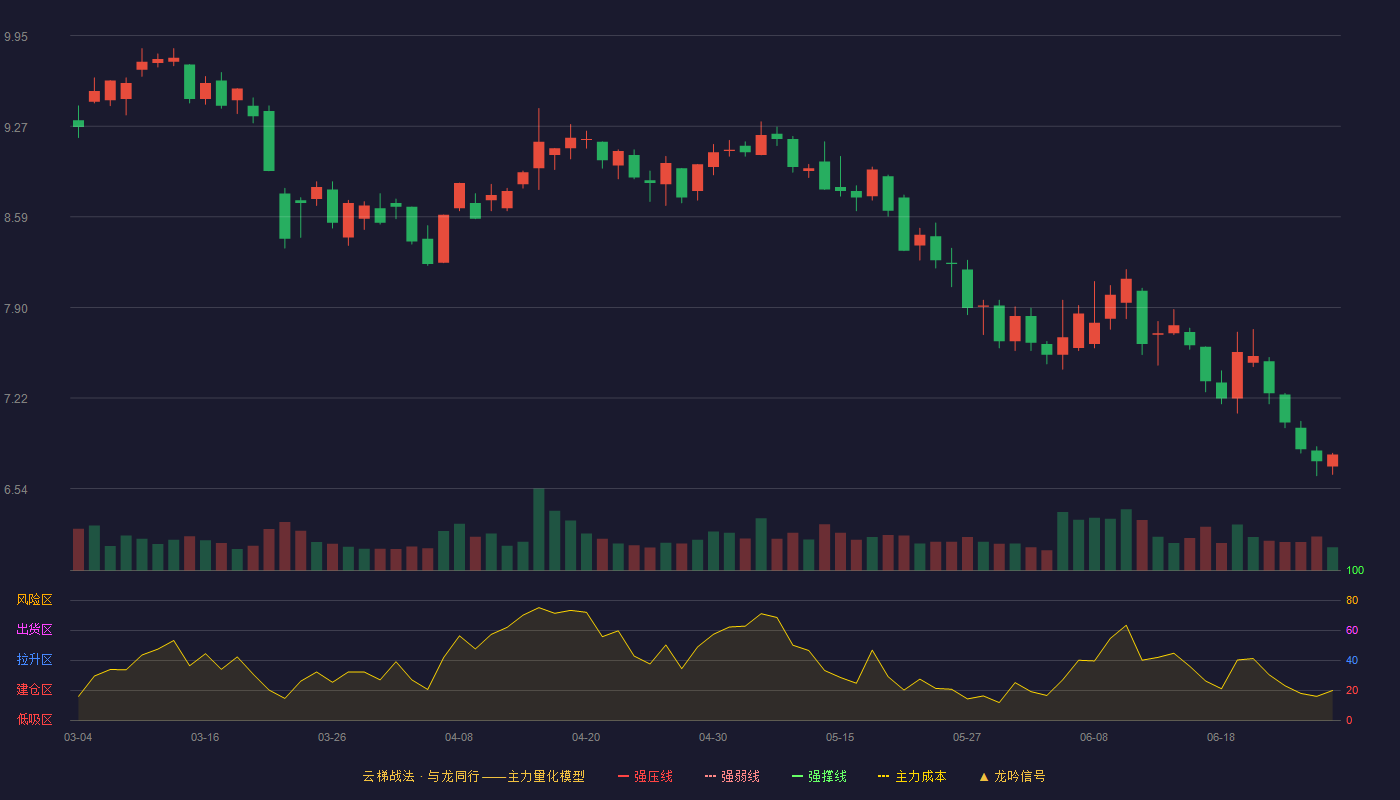The height and width of the screenshot is (800, 1400).
Task: Click the 8.59 price axis label
Action: 16,218
